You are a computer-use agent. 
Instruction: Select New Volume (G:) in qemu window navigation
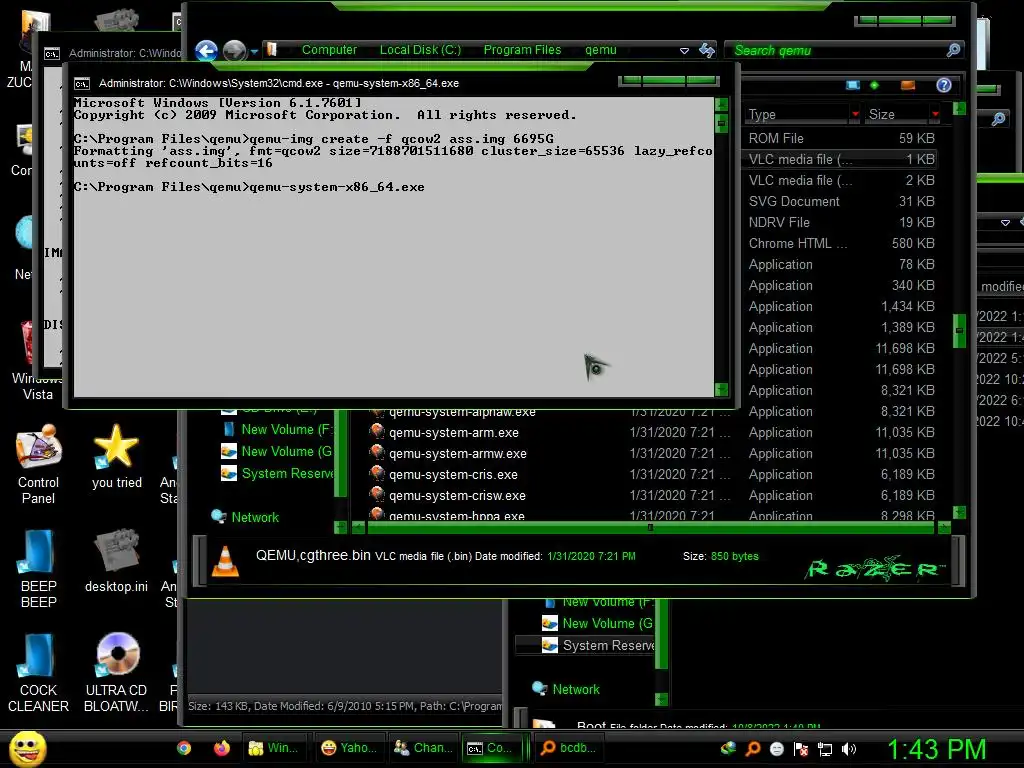[x=286, y=451]
